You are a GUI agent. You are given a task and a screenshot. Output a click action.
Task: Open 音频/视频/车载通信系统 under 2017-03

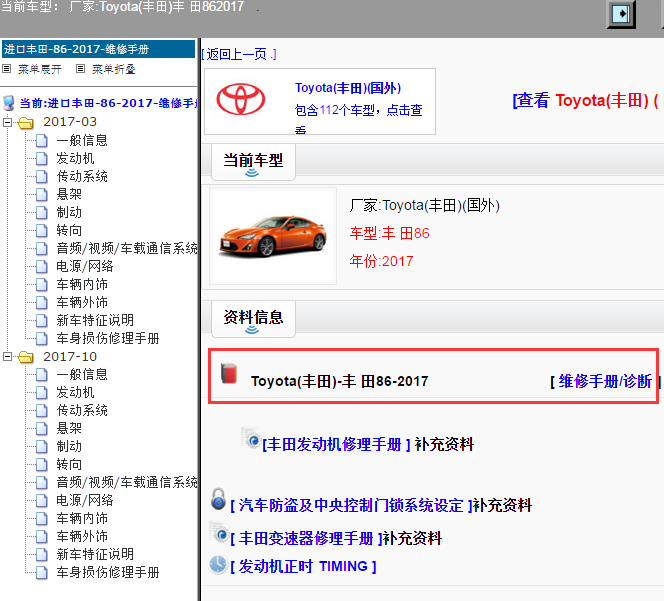point(127,248)
